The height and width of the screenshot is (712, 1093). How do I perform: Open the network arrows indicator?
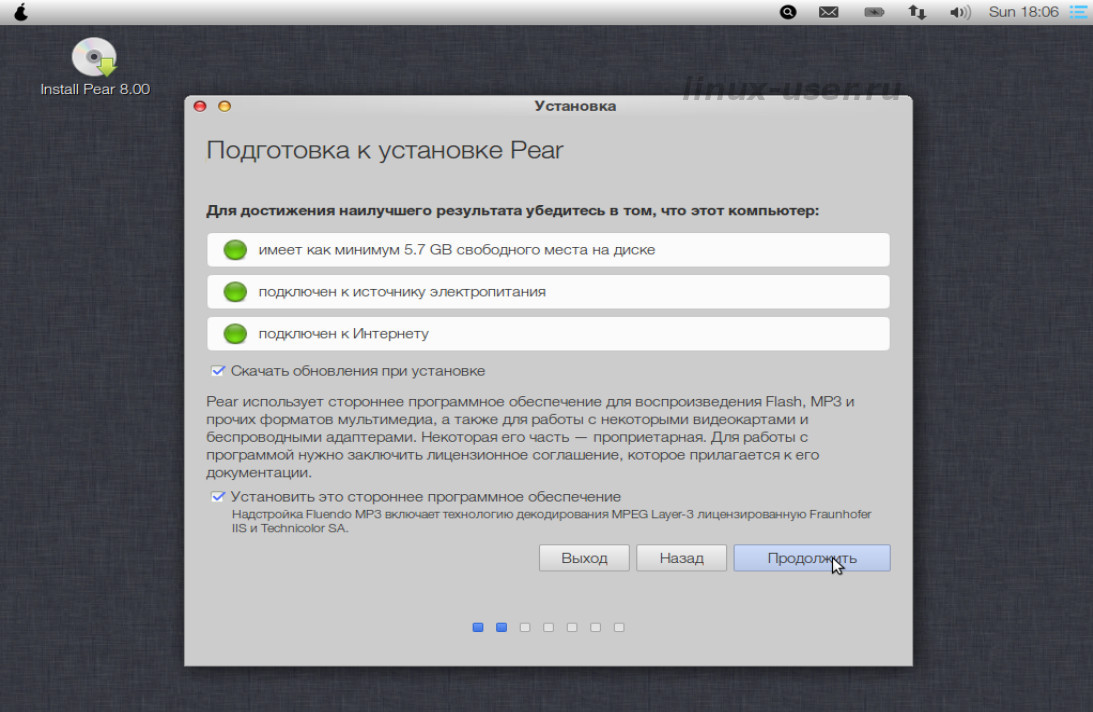[x=917, y=12]
